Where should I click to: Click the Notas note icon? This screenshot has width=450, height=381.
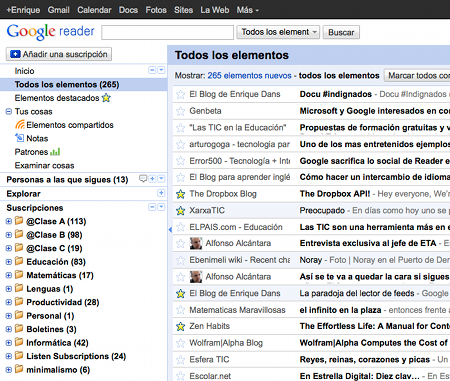[x=20, y=138]
